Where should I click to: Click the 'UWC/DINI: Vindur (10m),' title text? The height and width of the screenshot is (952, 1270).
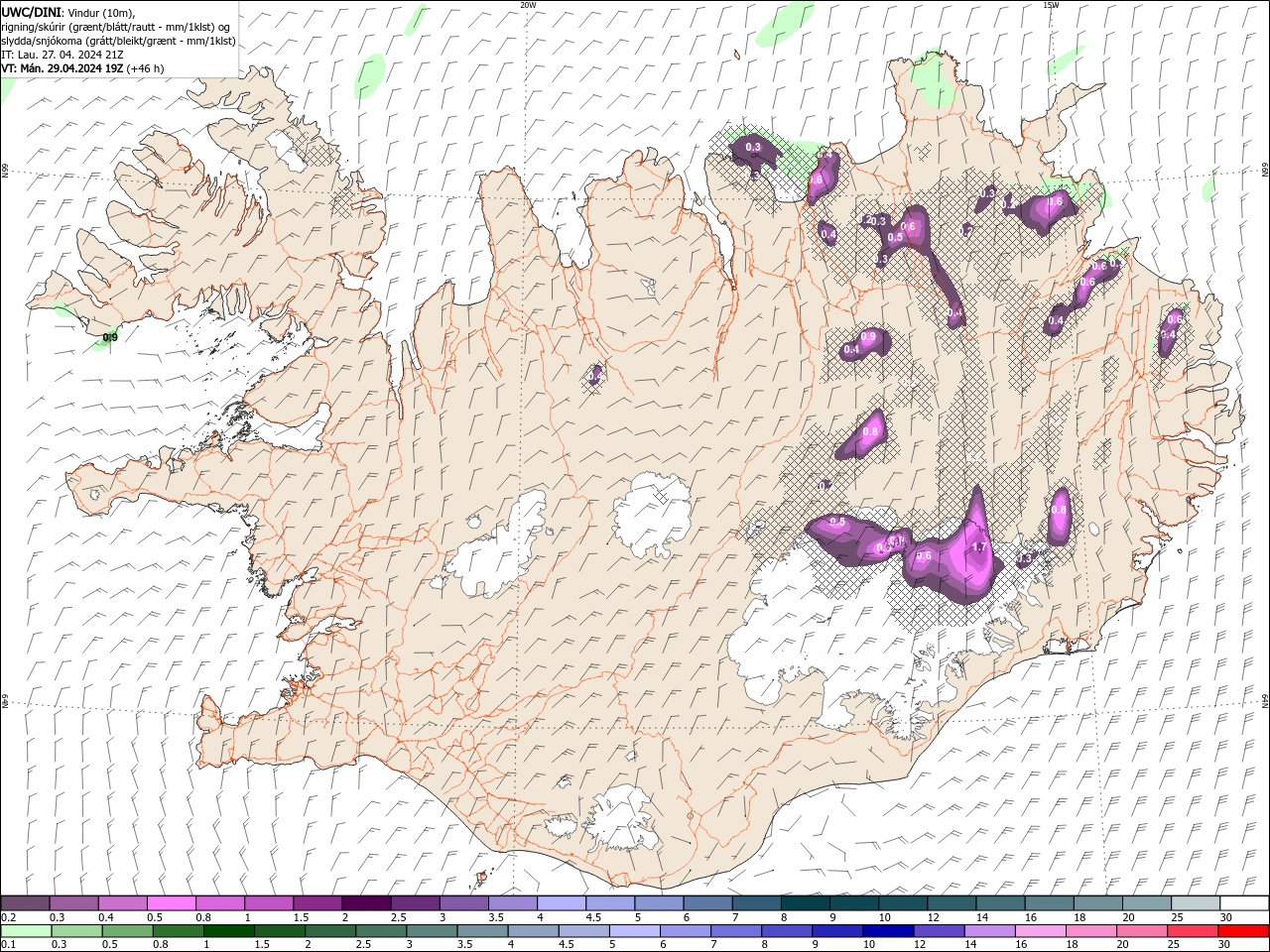pyautogui.click(x=68, y=11)
